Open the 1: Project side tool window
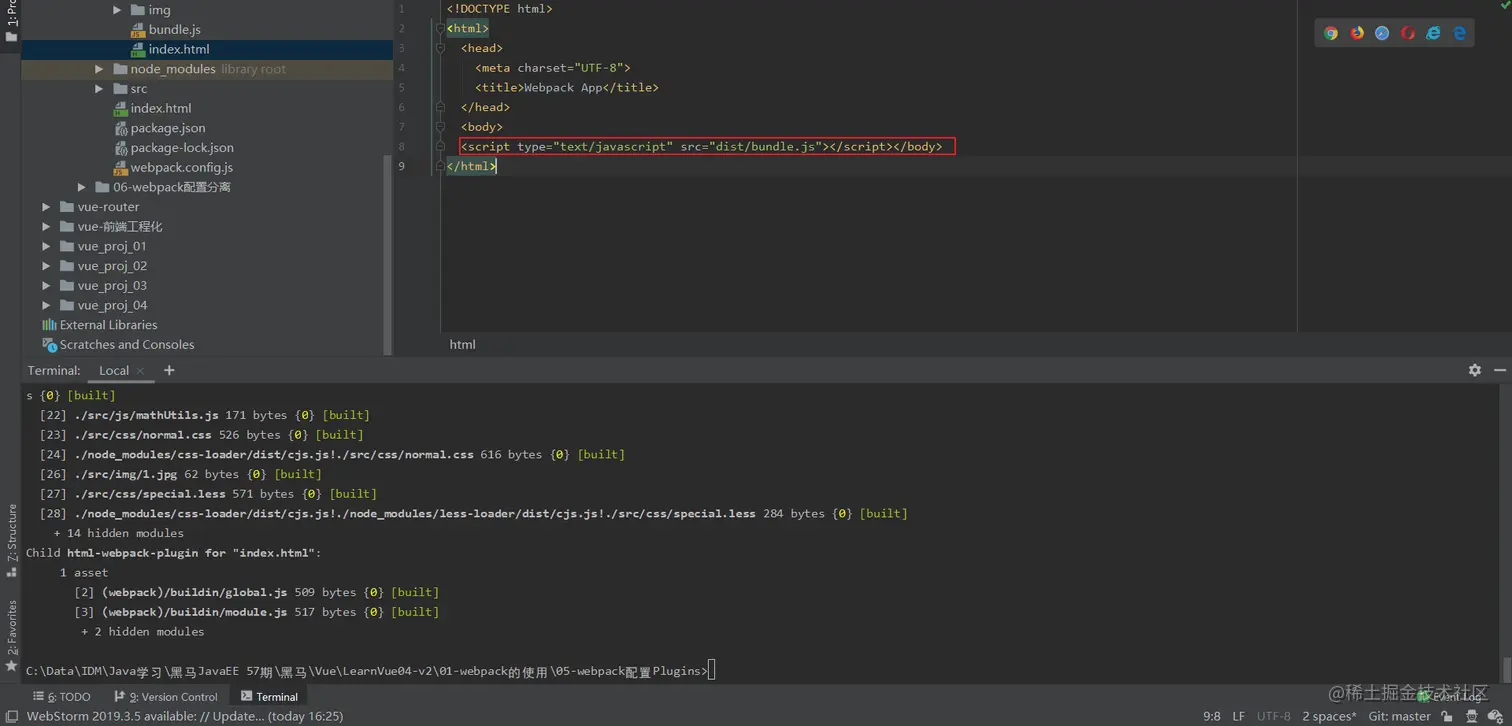 (11, 22)
